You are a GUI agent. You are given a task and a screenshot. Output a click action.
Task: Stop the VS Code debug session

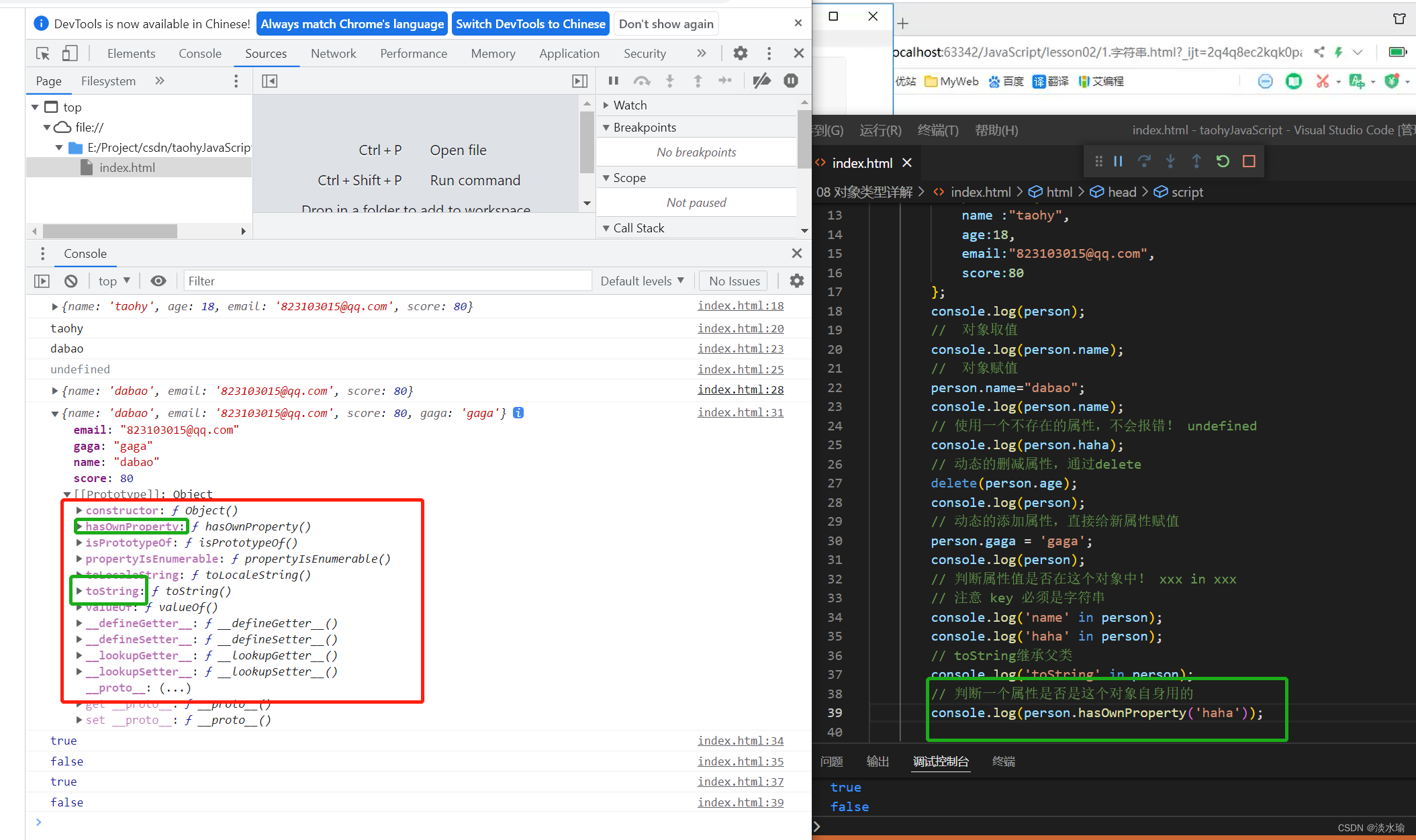tap(1249, 161)
